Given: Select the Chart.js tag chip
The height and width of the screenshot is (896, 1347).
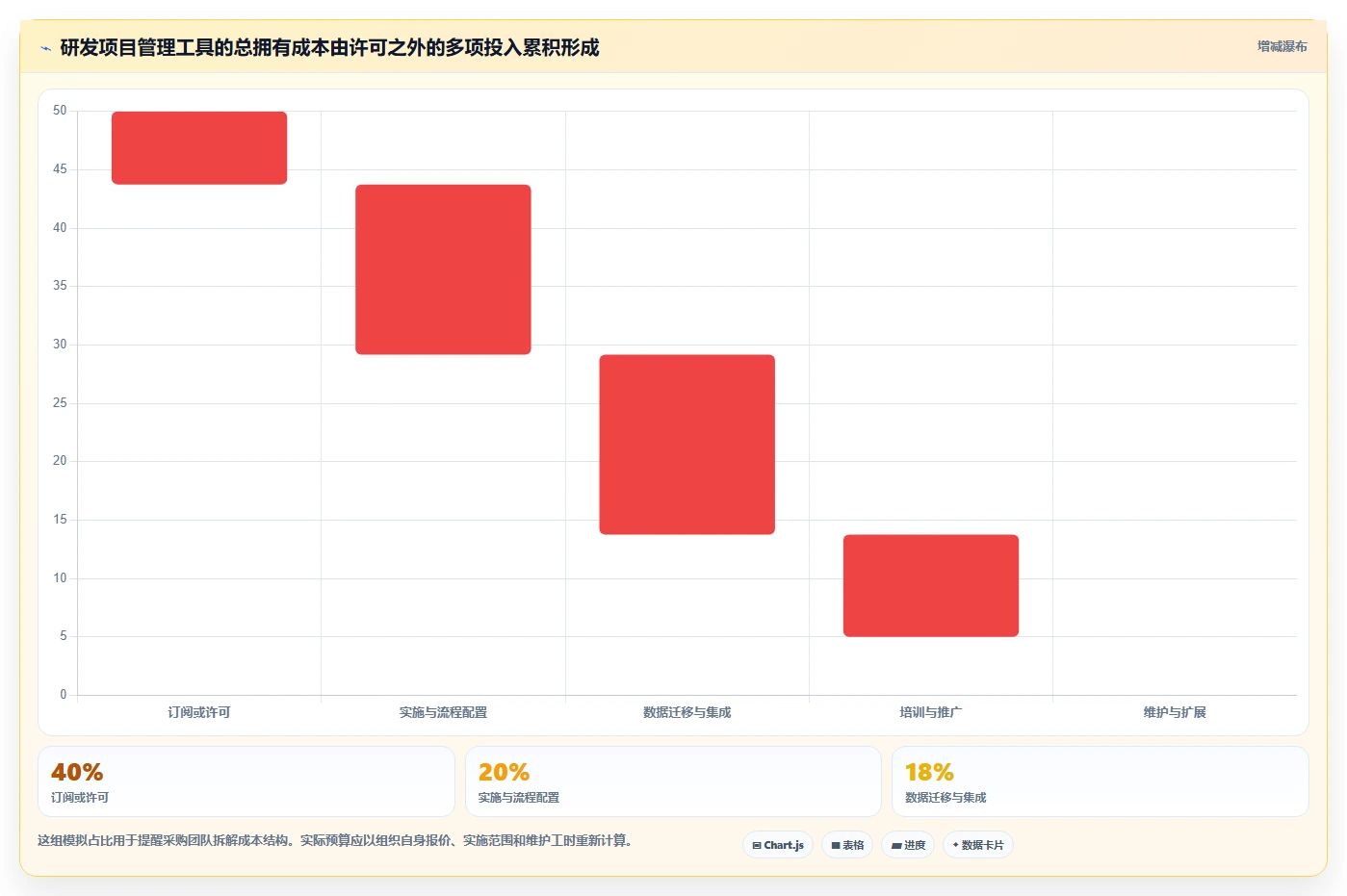Looking at the screenshot, I should click(x=778, y=845).
